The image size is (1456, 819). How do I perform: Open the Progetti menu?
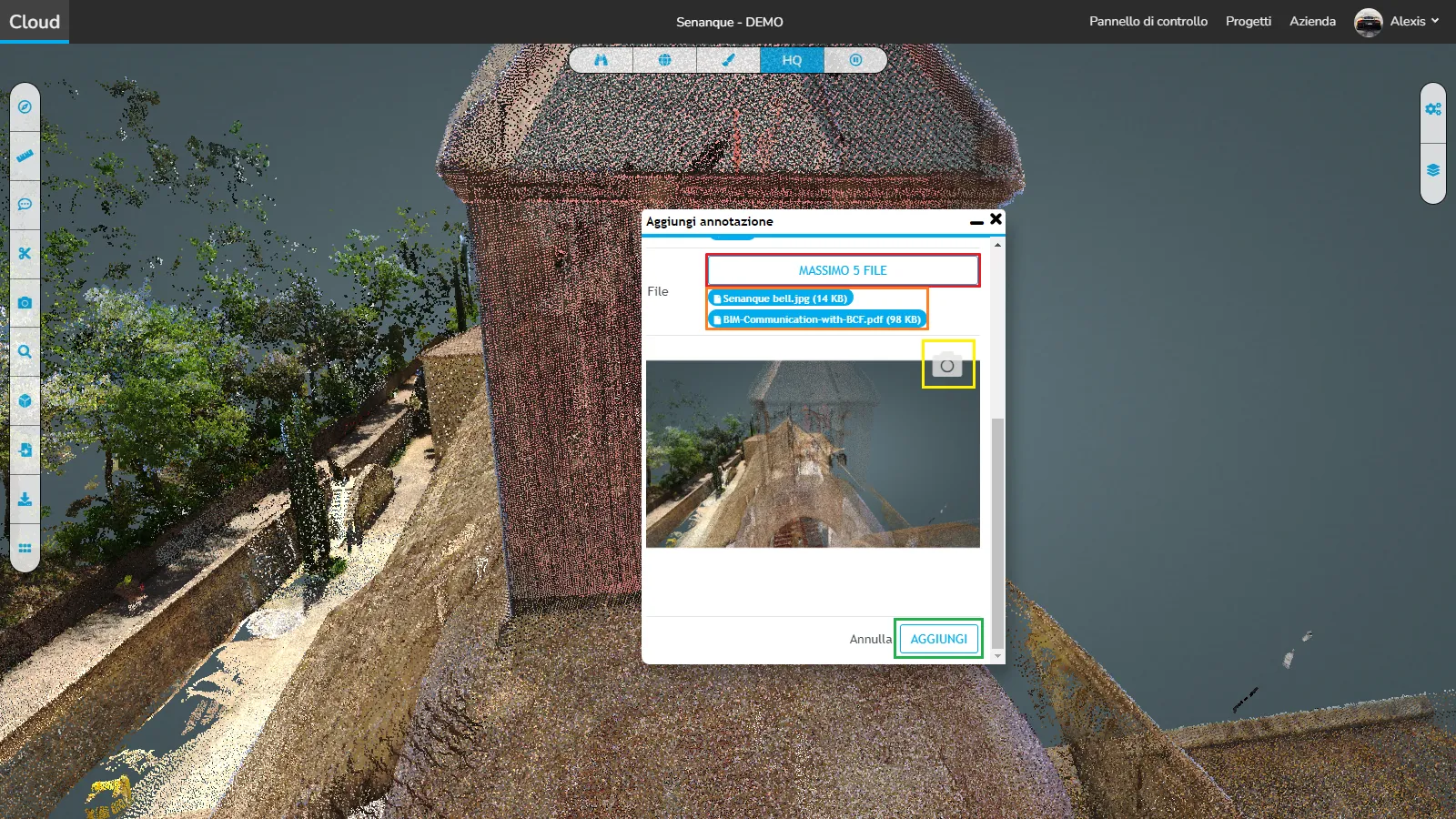click(x=1249, y=21)
